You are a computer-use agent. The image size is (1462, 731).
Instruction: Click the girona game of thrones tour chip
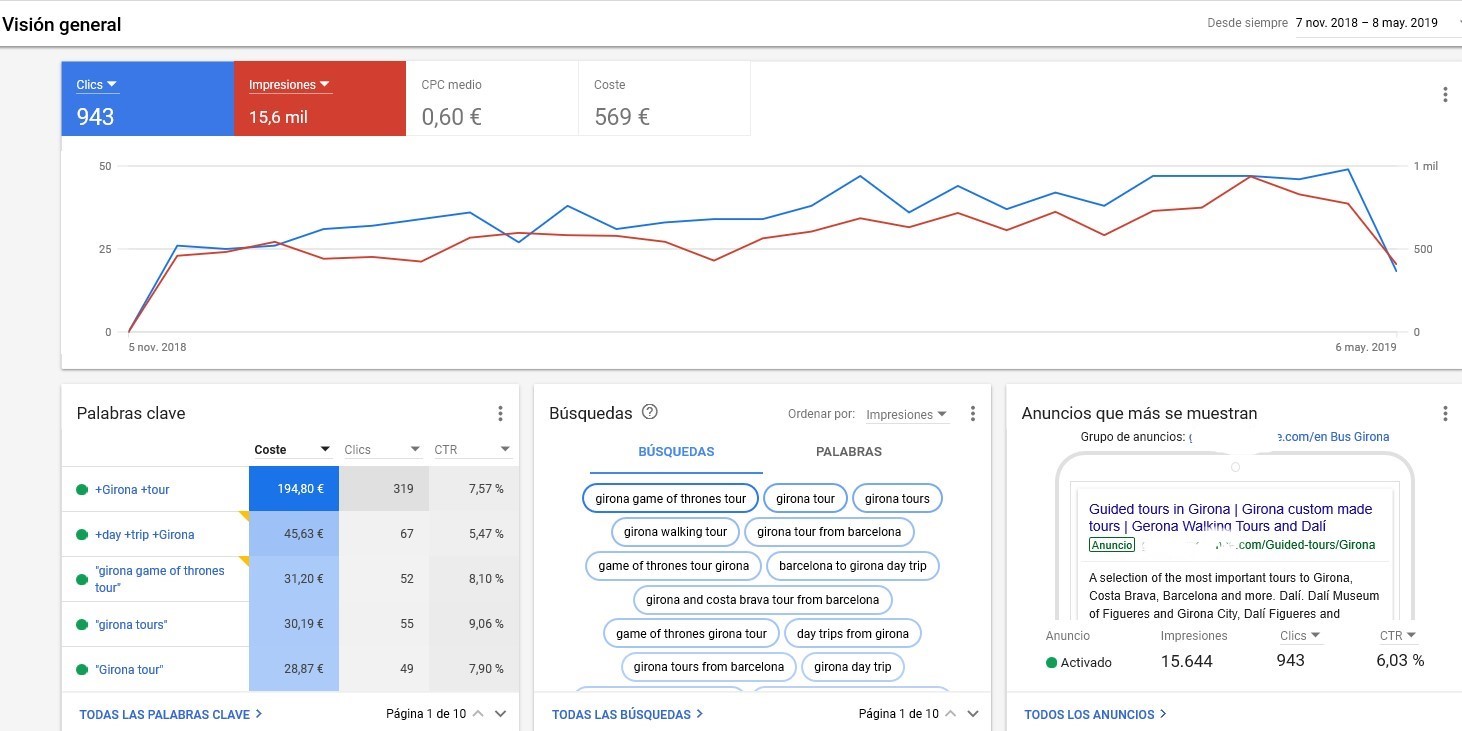point(670,499)
